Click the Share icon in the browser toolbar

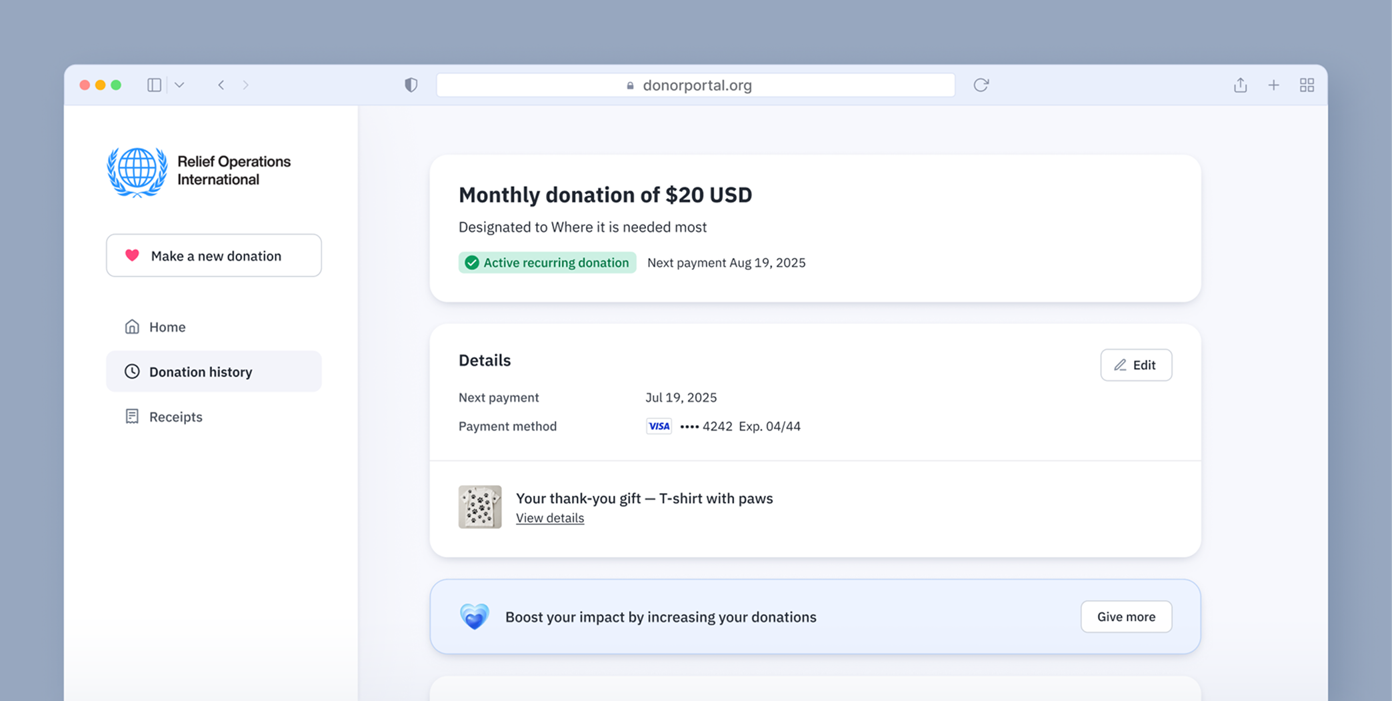tap(1240, 85)
